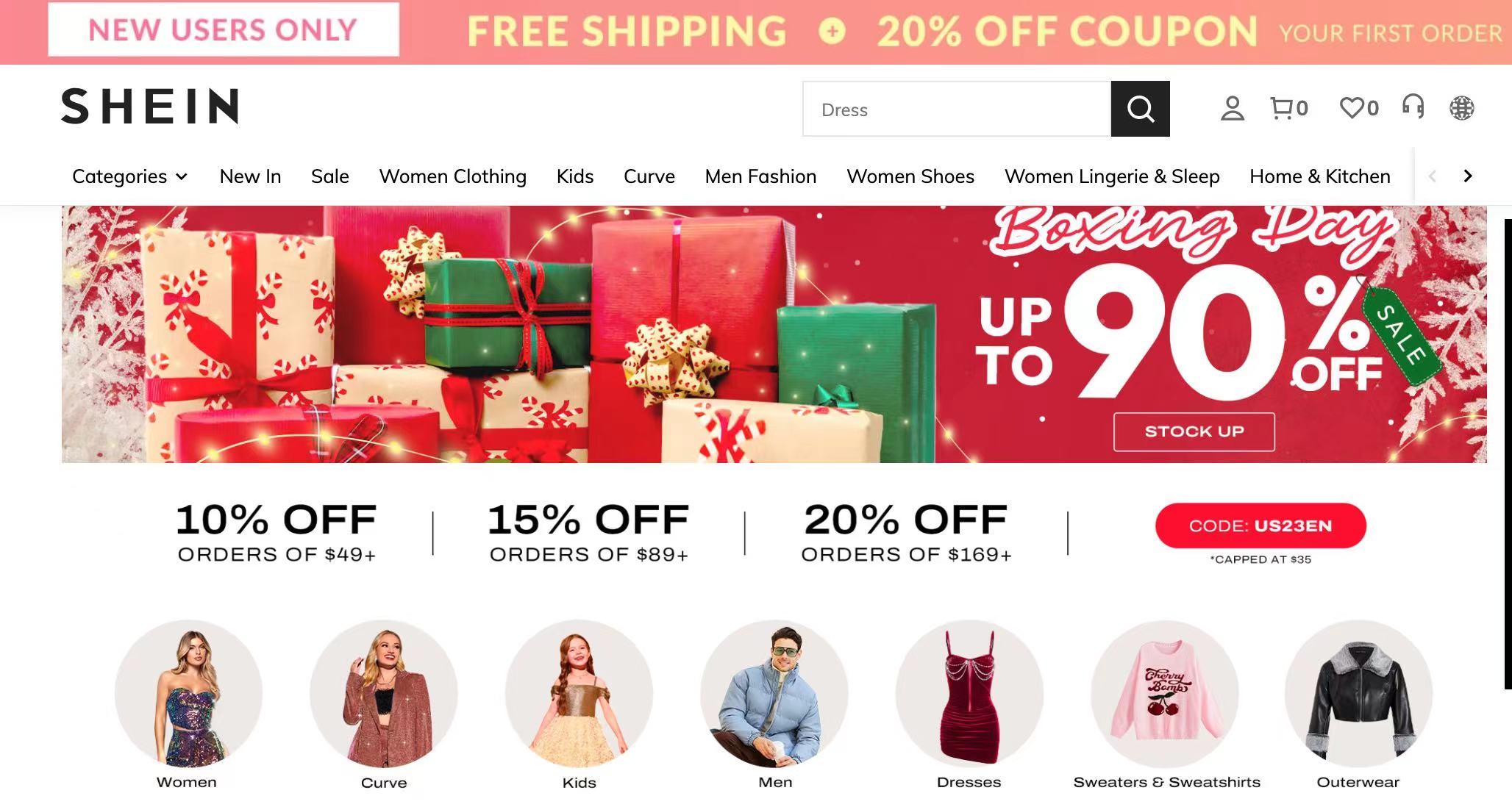Open customer support headset icon

pyautogui.click(x=1413, y=107)
